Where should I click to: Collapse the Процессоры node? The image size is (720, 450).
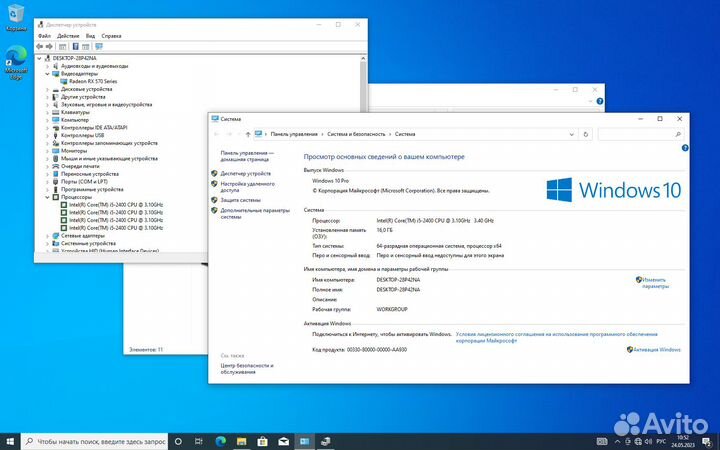click(47, 197)
